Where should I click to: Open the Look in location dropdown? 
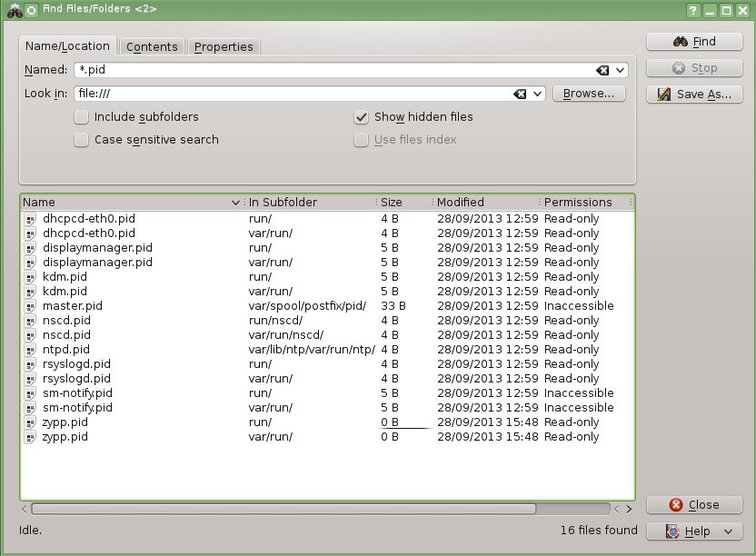(538, 94)
